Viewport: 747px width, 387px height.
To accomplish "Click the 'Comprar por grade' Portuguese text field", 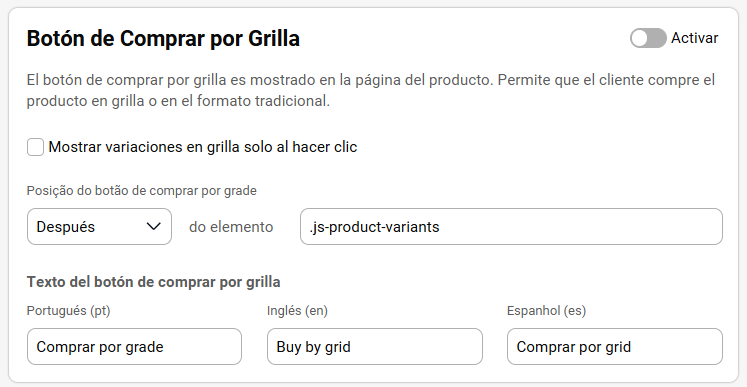I will [x=134, y=346].
